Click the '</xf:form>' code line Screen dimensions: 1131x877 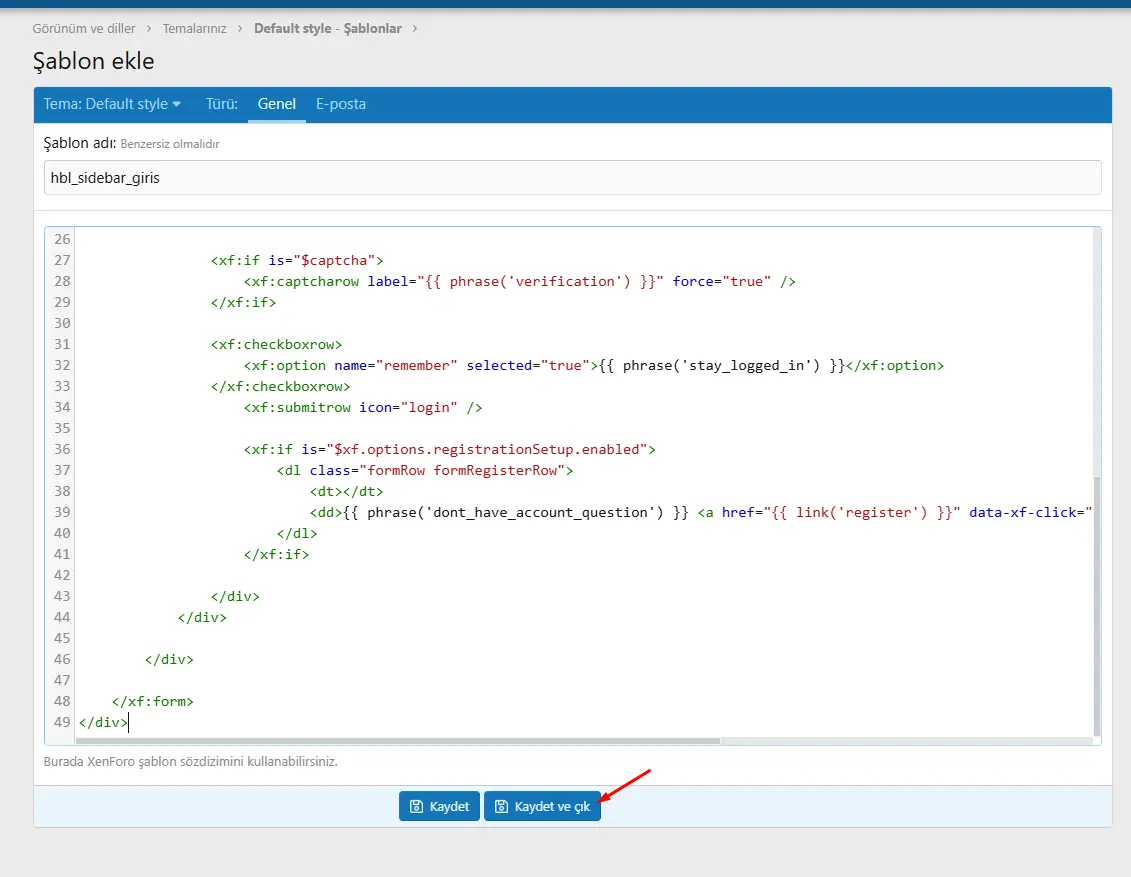[x=153, y=701]
